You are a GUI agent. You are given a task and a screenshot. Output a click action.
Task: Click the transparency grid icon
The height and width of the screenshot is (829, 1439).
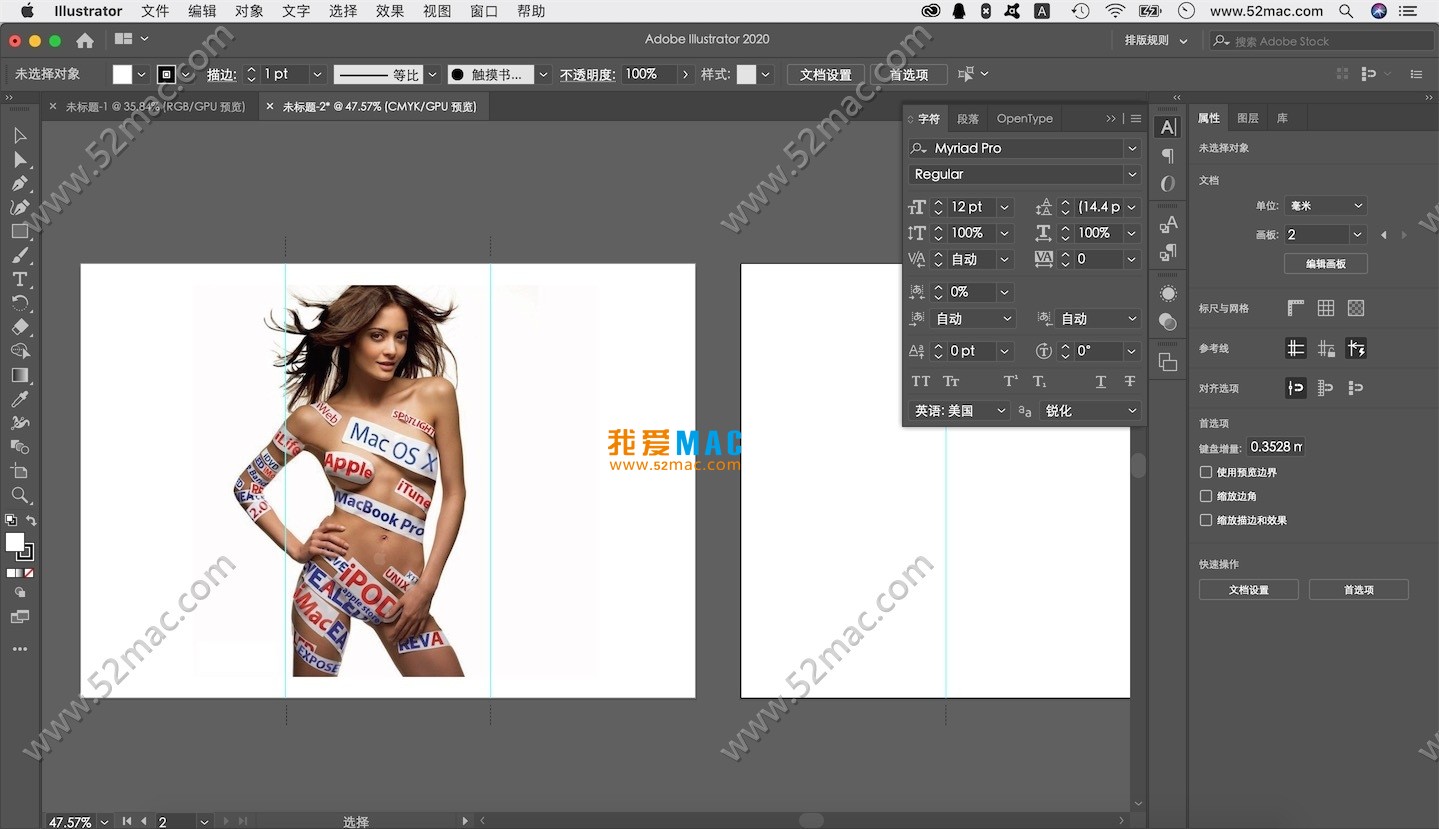coord(1356,308)
